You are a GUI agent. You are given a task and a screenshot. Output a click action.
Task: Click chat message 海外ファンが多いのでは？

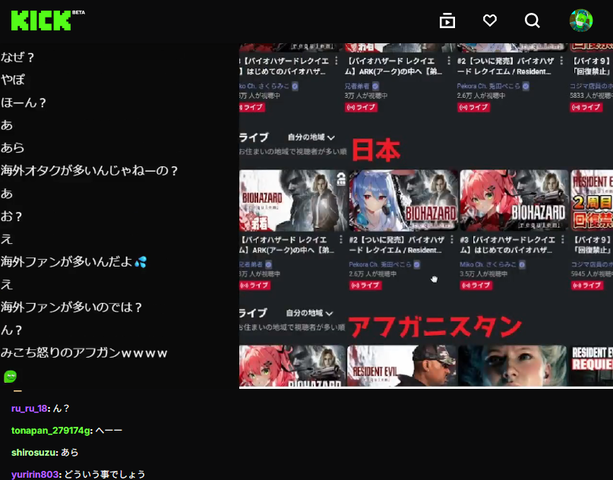(72, 307)
